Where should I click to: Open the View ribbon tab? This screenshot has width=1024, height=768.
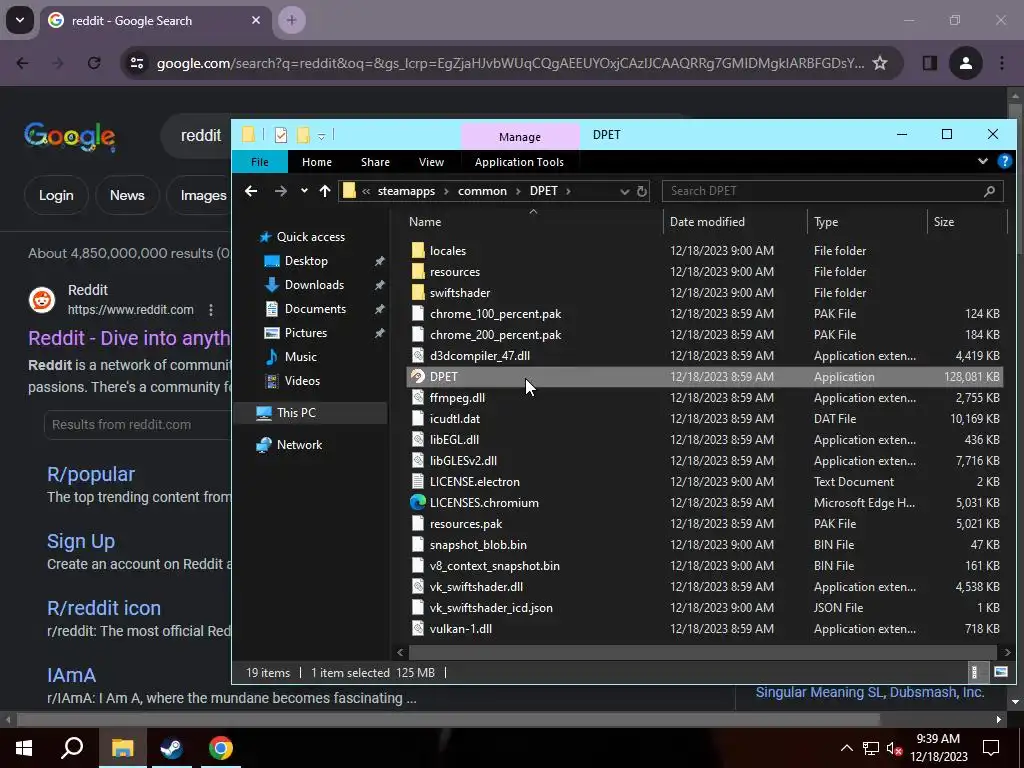[431, 162]
